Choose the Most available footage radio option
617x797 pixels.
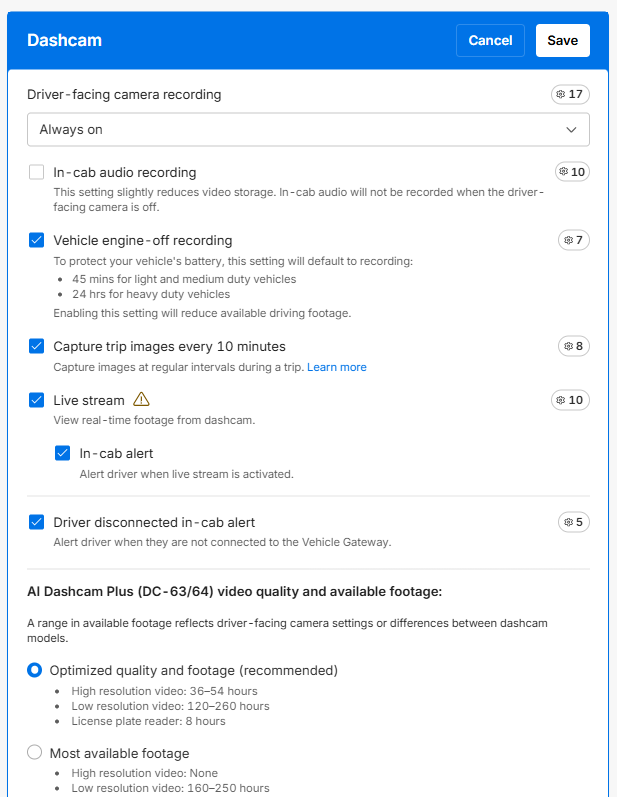coord(35,753)
